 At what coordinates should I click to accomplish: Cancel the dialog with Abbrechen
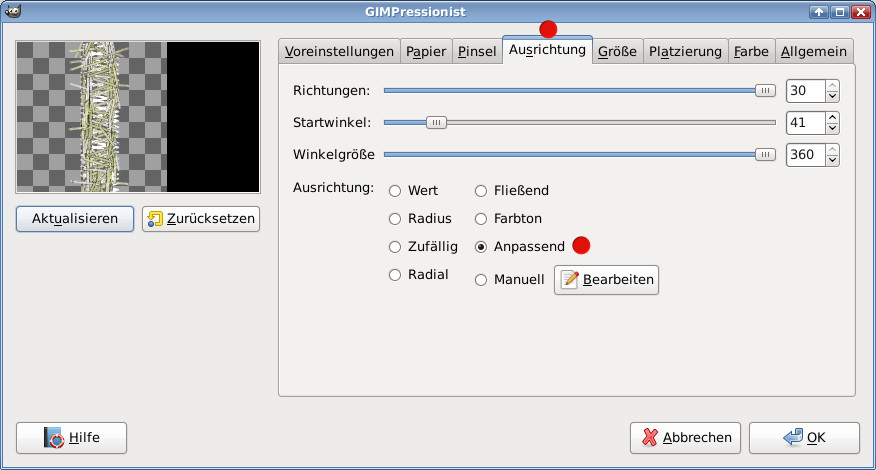tap(685, 438)
